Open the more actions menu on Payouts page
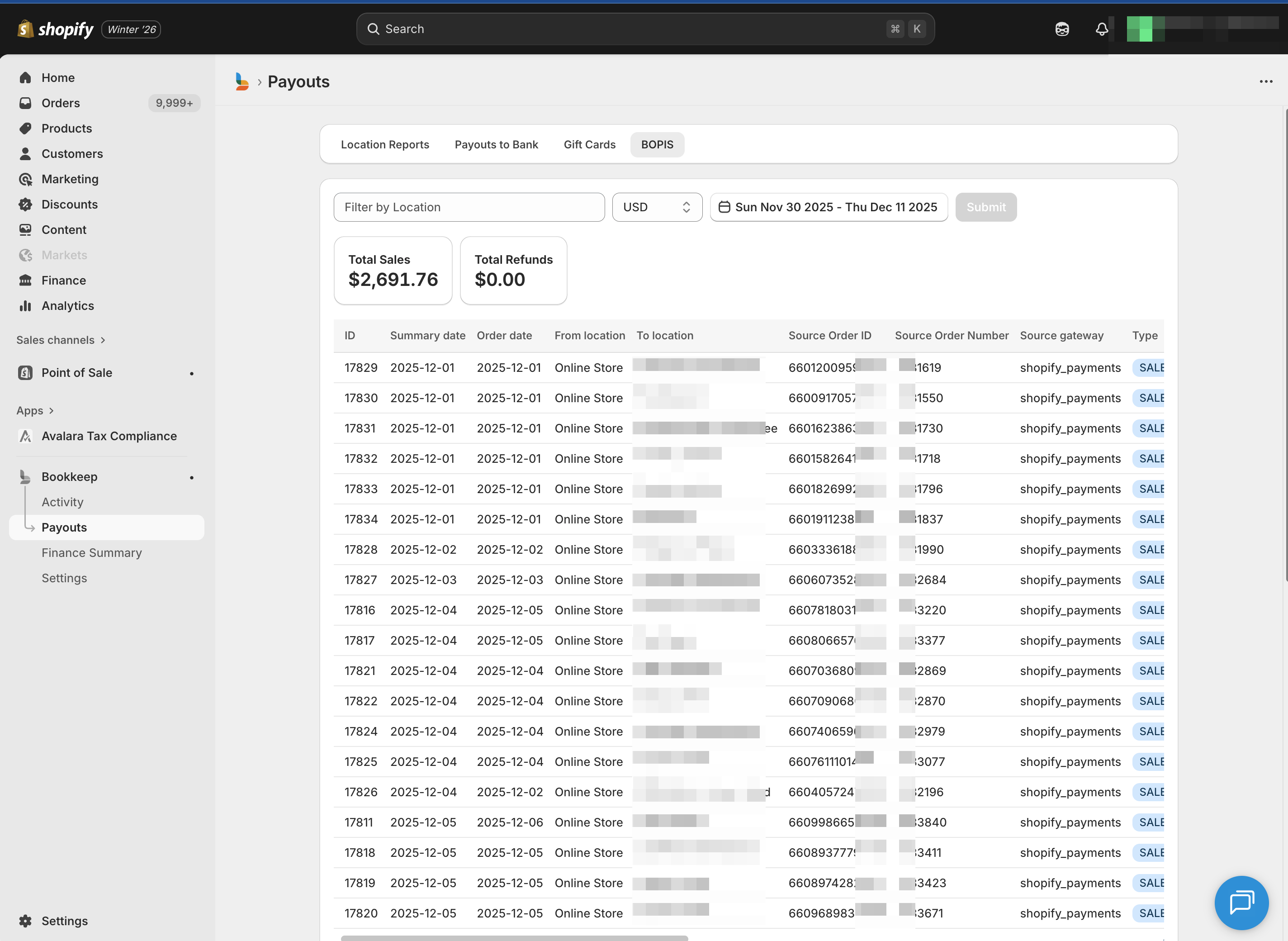1288x941 pixels. click(1266, 81)
